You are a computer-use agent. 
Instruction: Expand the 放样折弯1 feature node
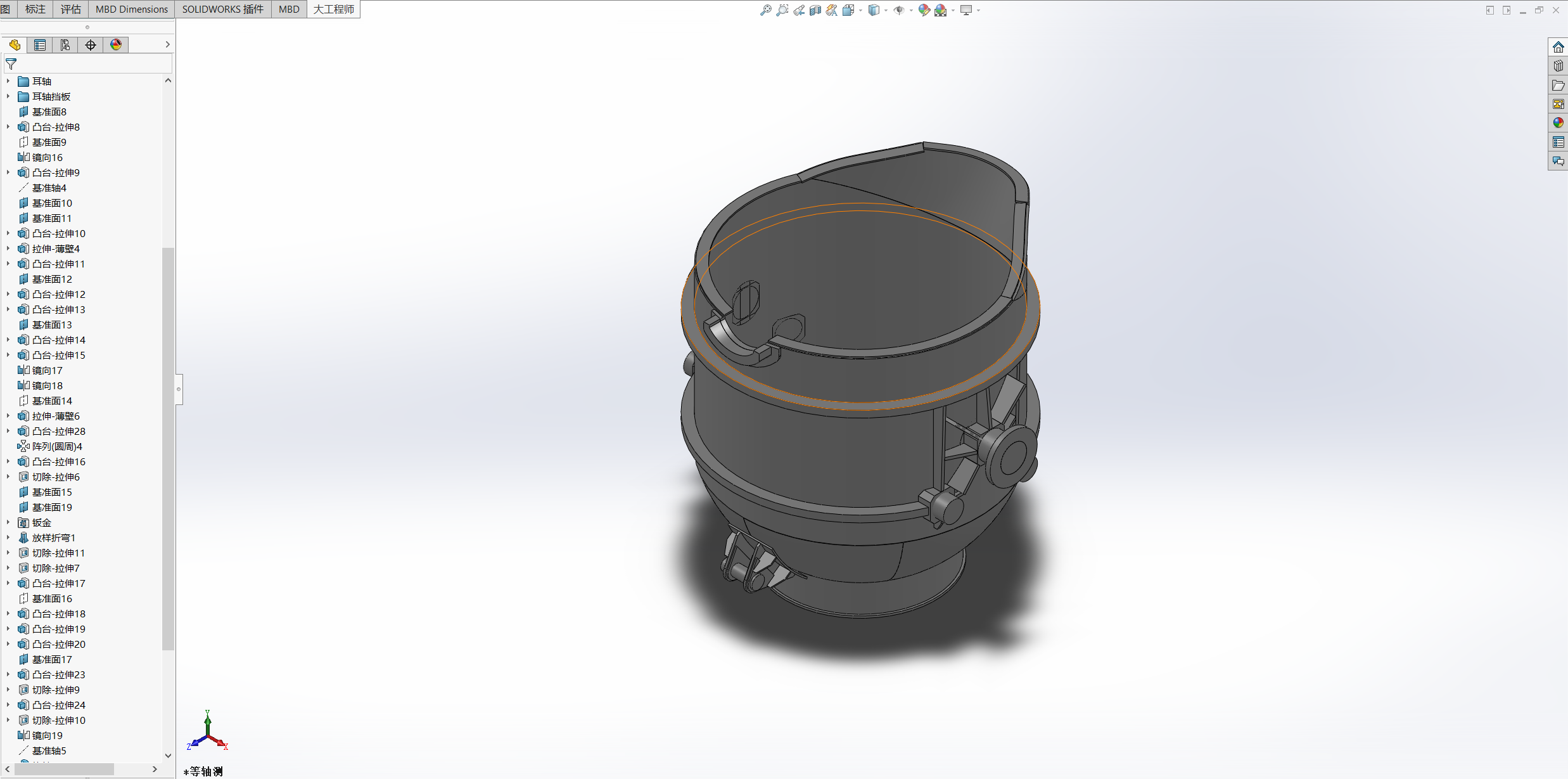point(8,538)
